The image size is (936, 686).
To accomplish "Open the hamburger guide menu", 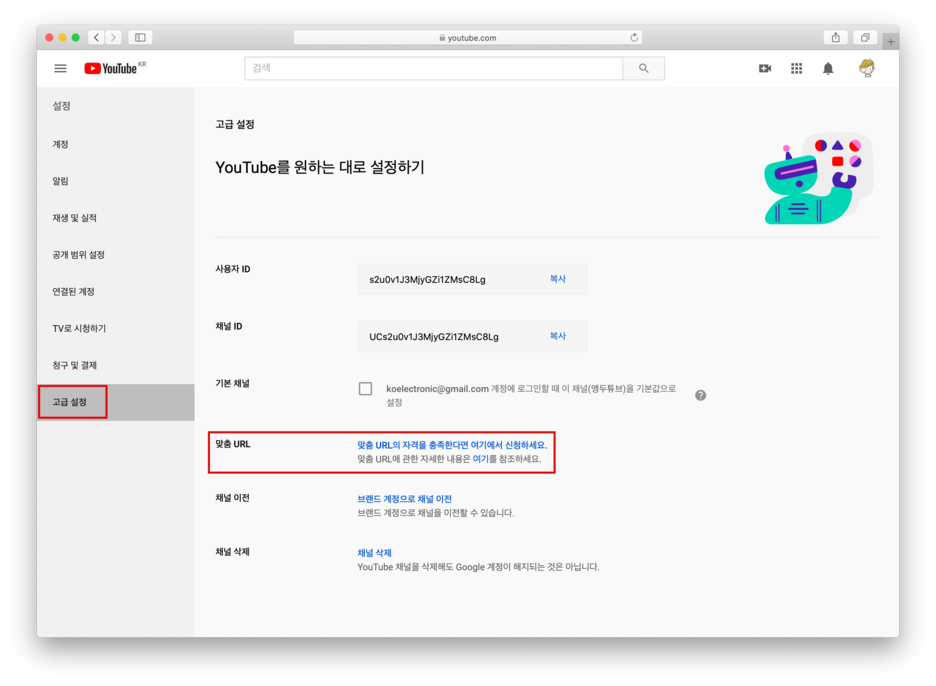I will click(60, 69).
